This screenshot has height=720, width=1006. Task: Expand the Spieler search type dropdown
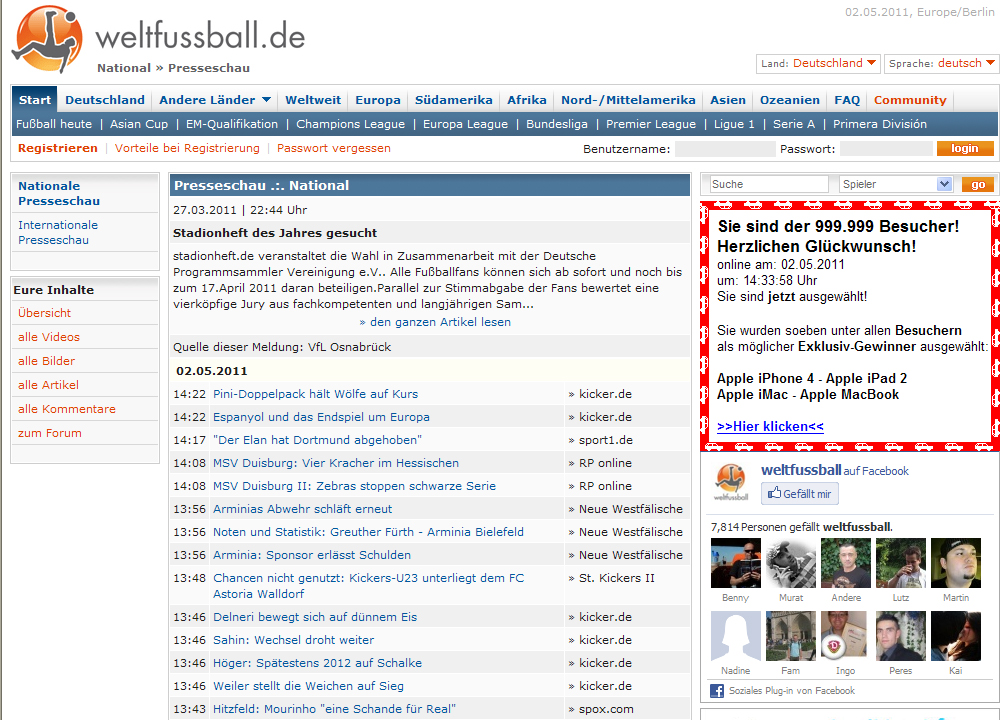click(x=896, y=184)
